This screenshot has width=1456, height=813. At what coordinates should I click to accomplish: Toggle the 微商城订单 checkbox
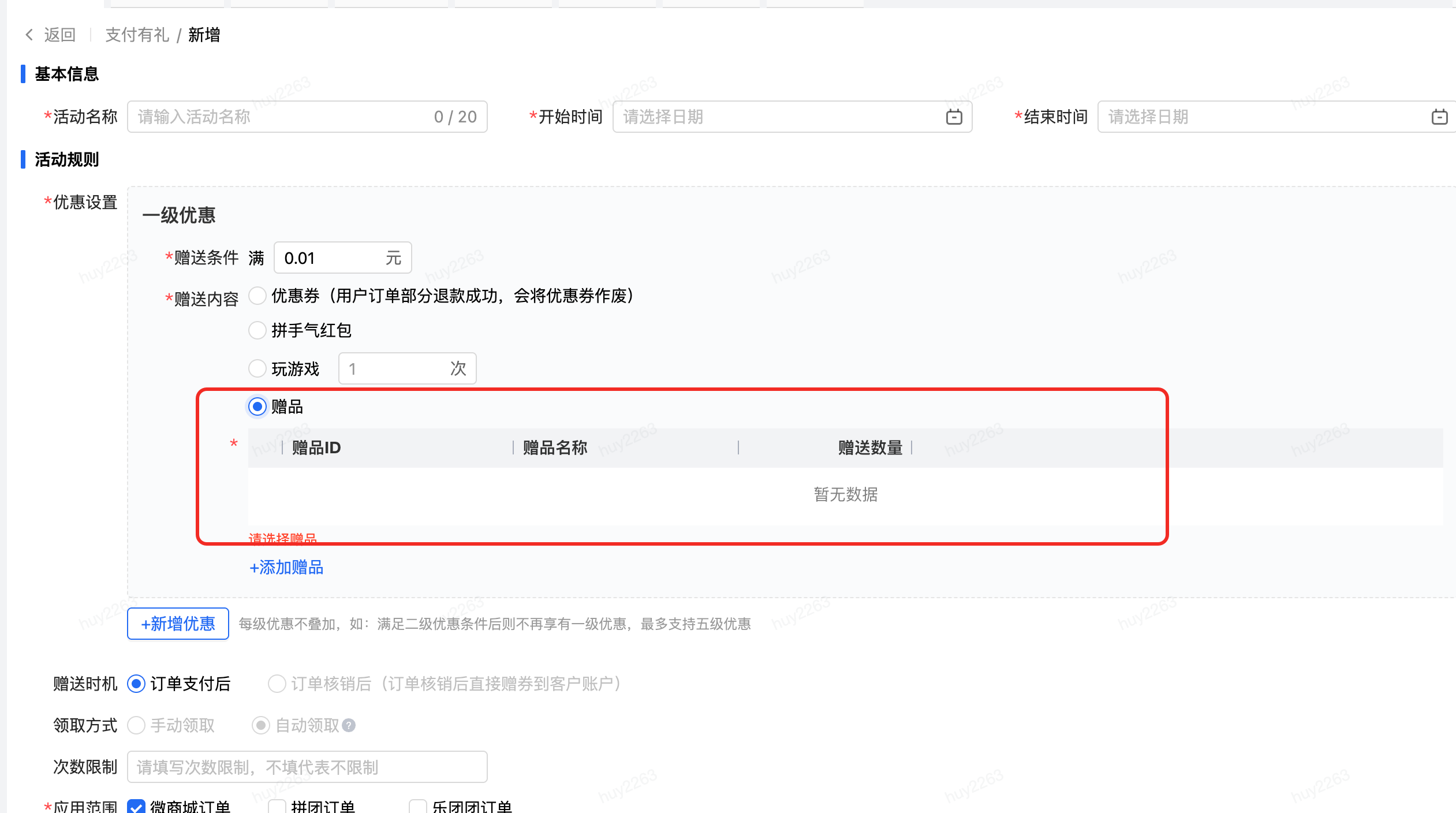tap(136, 806)
